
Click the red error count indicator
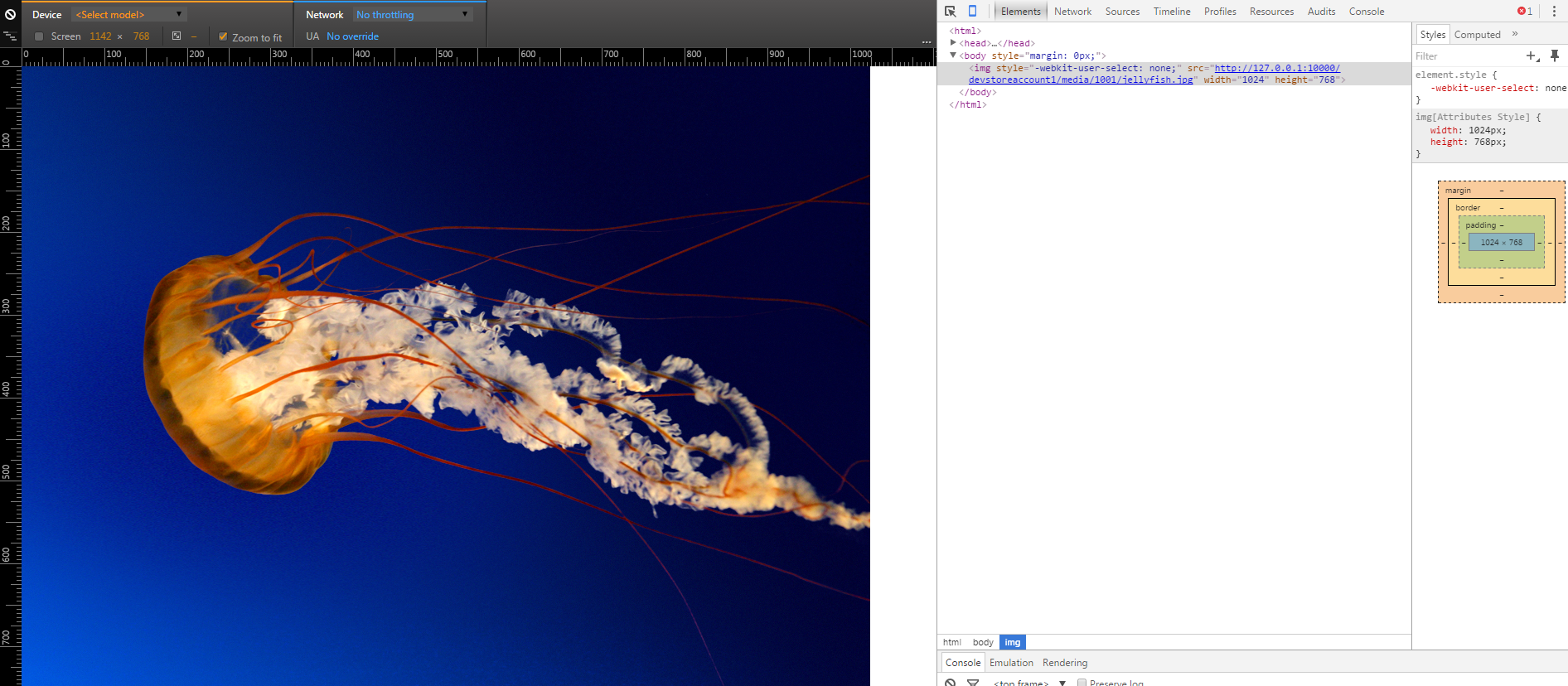coord(1525,11)
